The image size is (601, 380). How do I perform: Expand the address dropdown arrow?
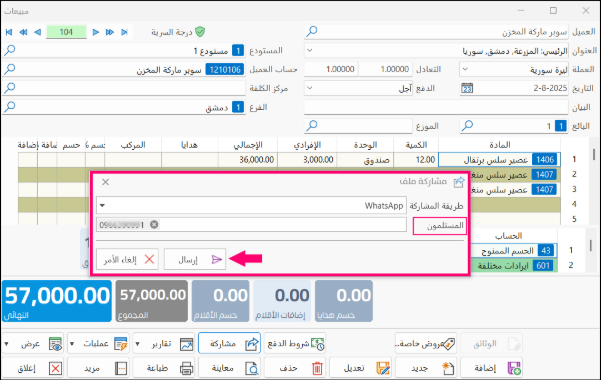click(x=310, y=50)
